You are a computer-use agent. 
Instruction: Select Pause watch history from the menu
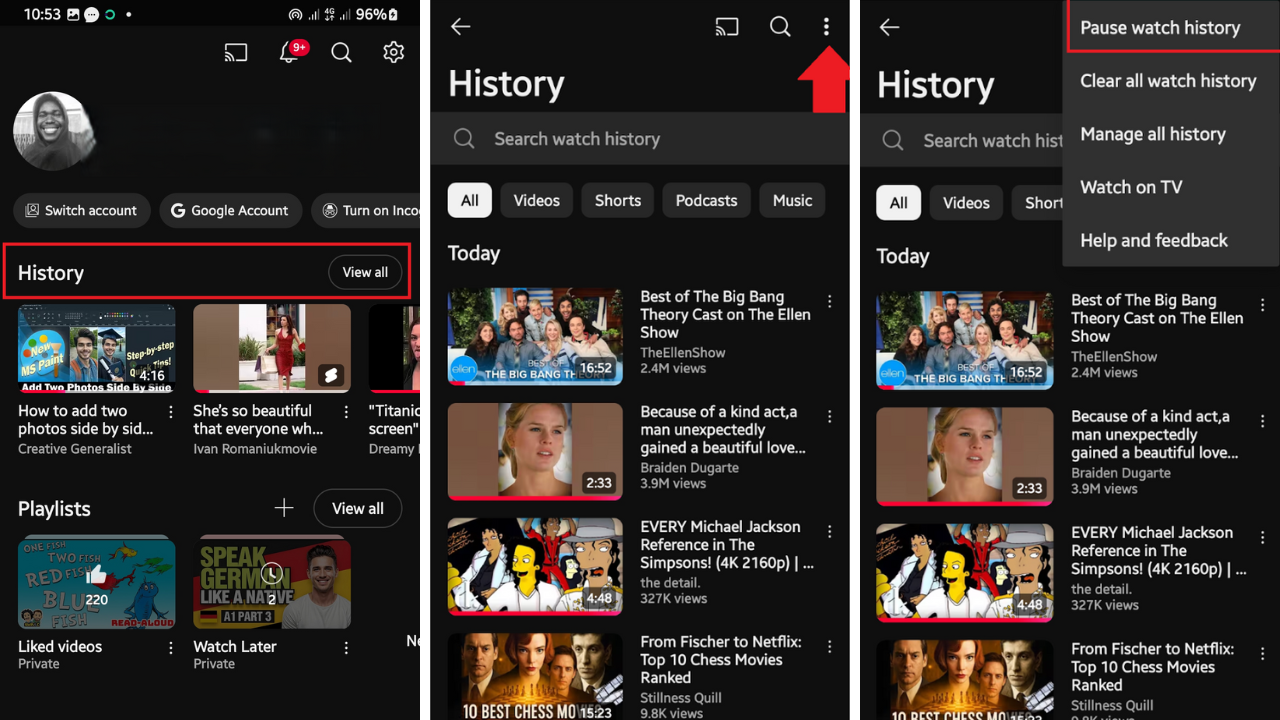1159,28
